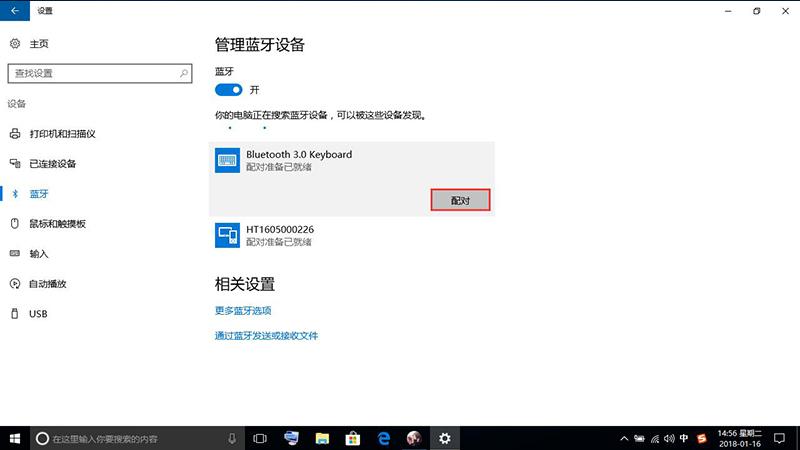This screenshot has height=450, width=800.
Task: Click the Bluetooth symbol icon in sidebar
Action: click(15, 194)
